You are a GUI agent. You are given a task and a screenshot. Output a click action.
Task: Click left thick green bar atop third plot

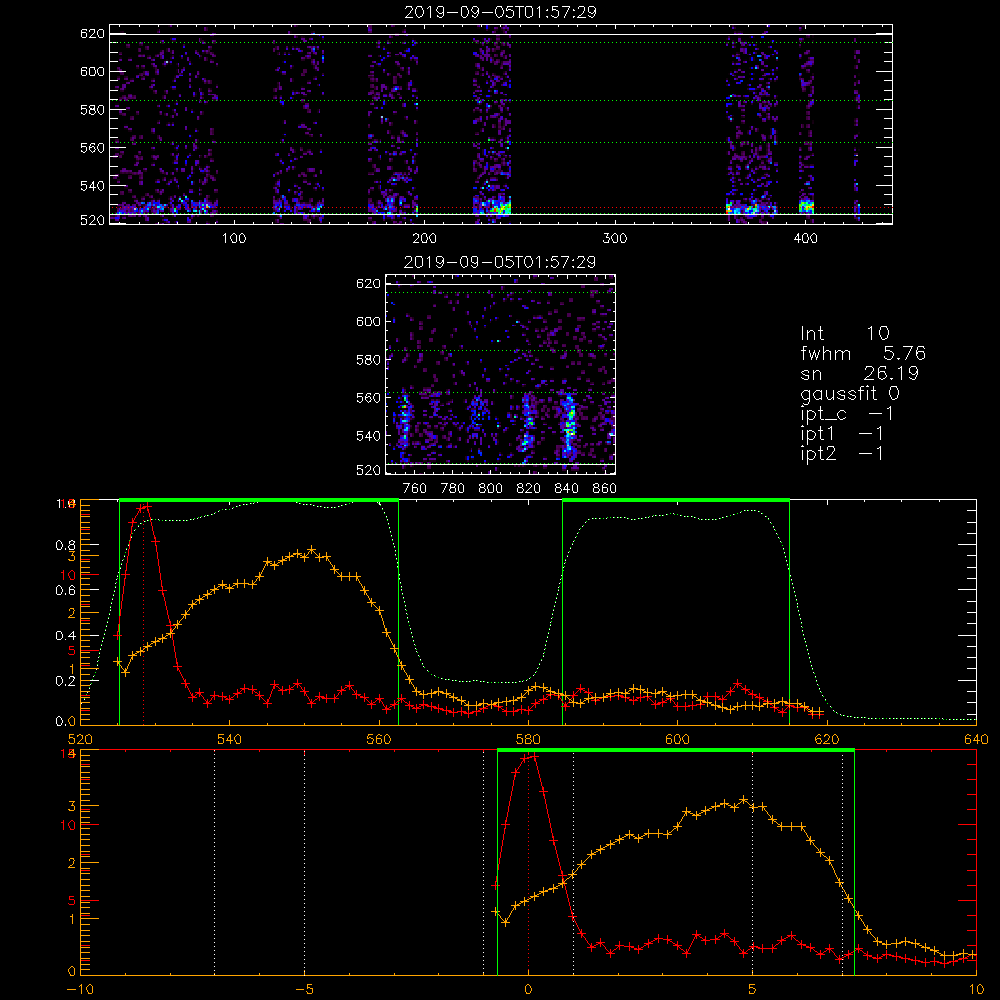pos(259,500)
